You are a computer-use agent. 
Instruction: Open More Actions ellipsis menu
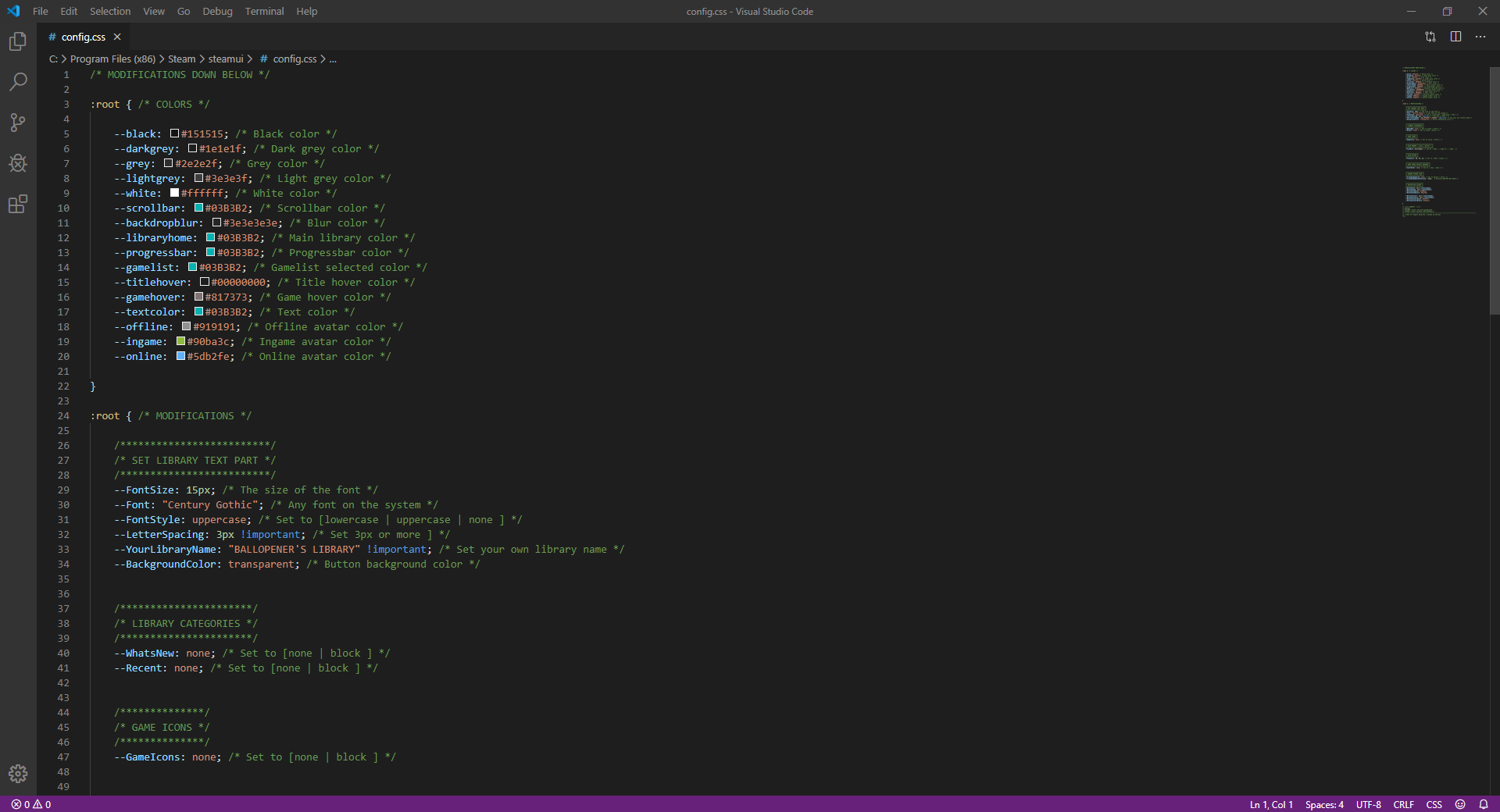[1480, 37]
